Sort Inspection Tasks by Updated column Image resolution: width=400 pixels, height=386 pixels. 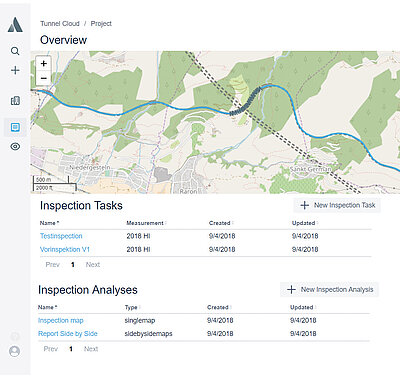pyautogui.click(x=305, y=223)
